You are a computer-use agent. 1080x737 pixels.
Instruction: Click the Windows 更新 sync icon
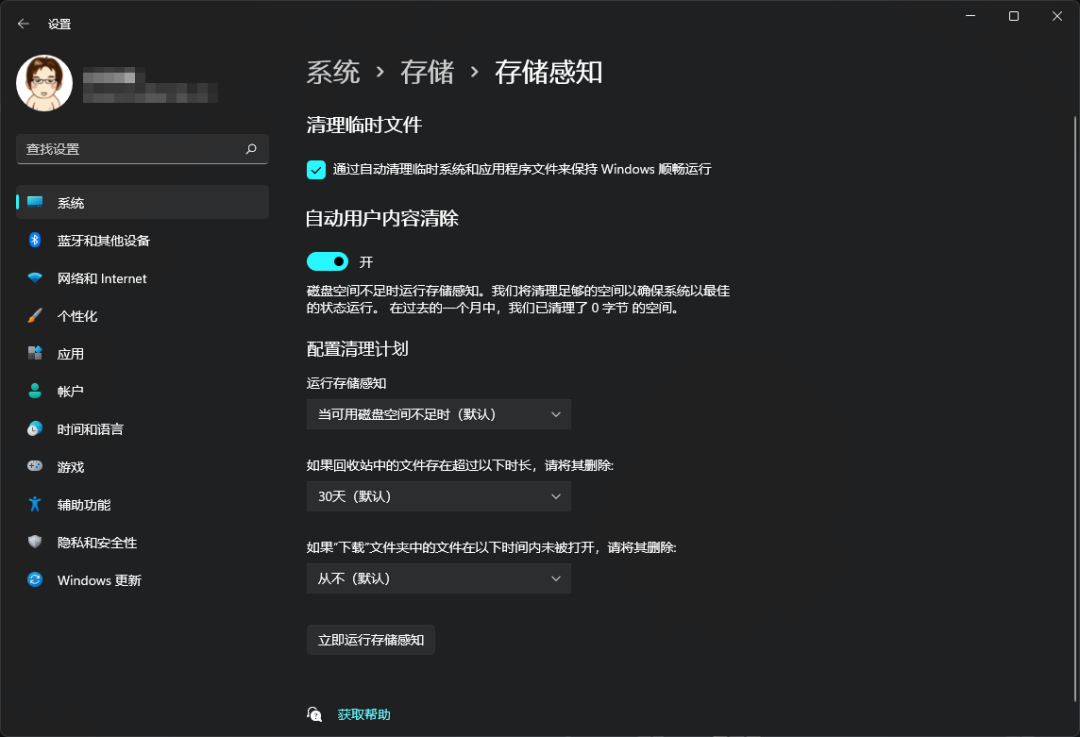(x=35, y=580)
